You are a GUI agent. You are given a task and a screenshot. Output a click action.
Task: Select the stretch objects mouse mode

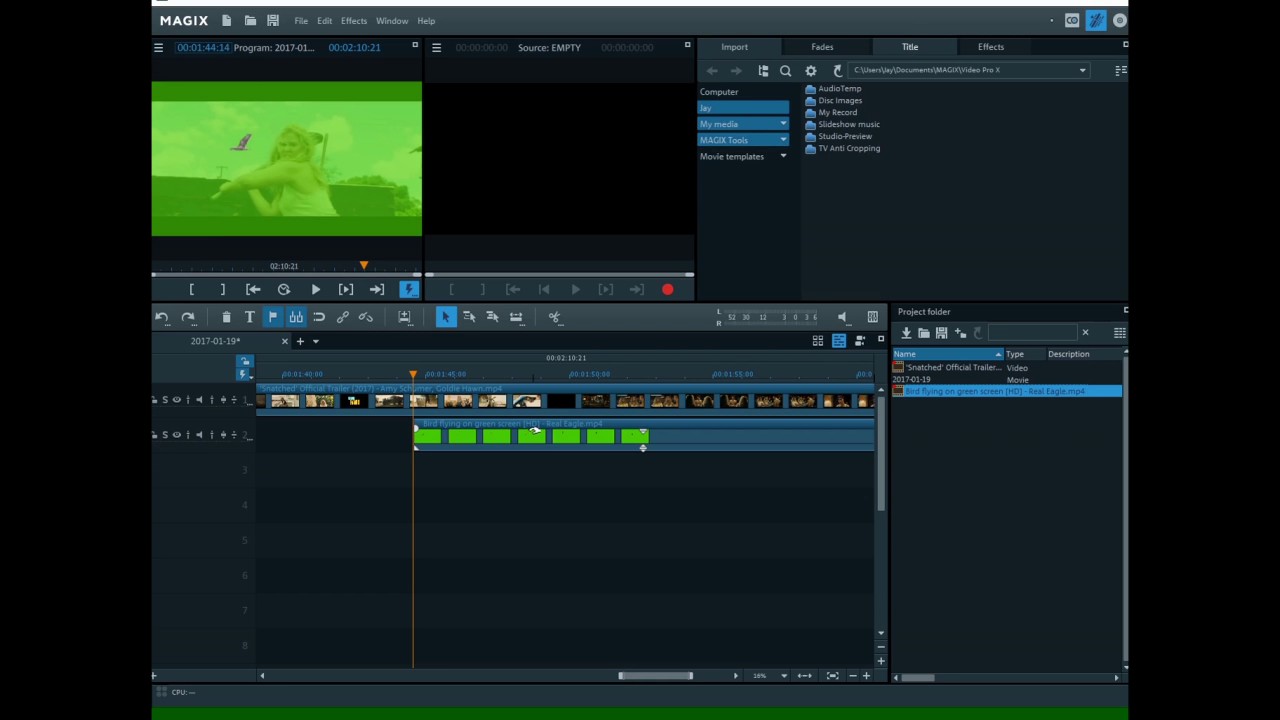click(516, 317)
